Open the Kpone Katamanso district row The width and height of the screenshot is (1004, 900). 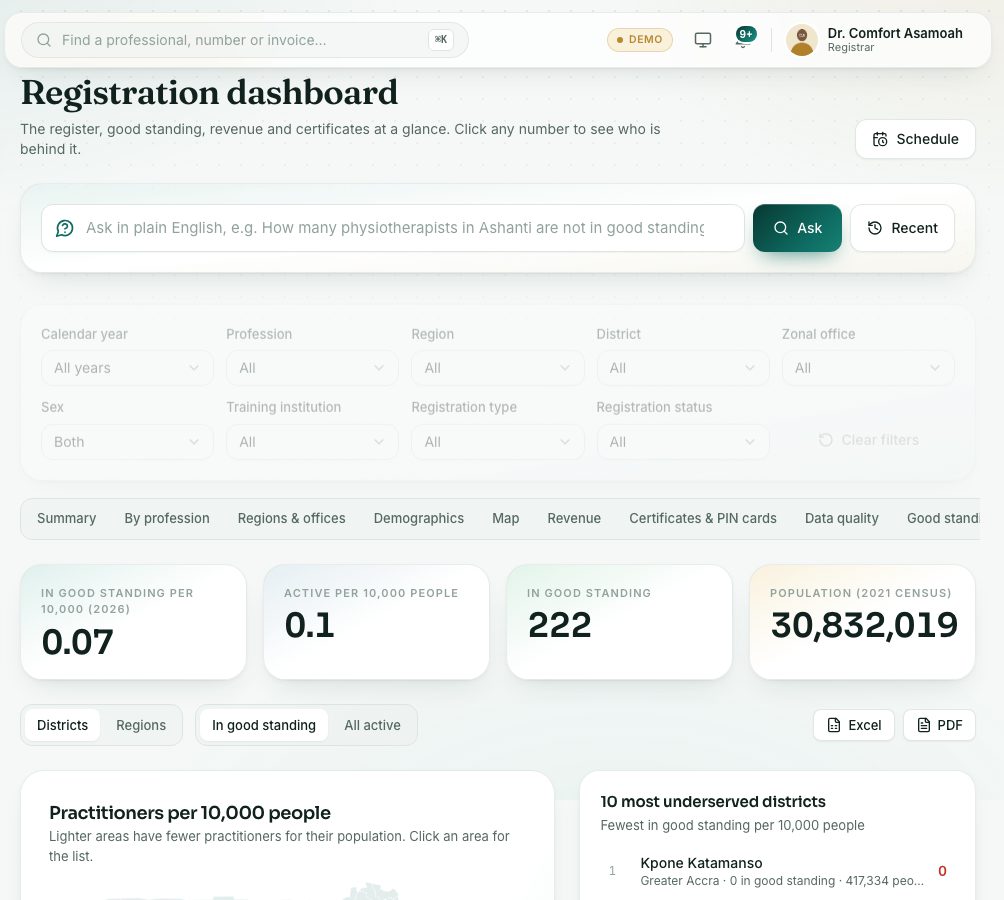pyautogui.click(x=777, y=871)
